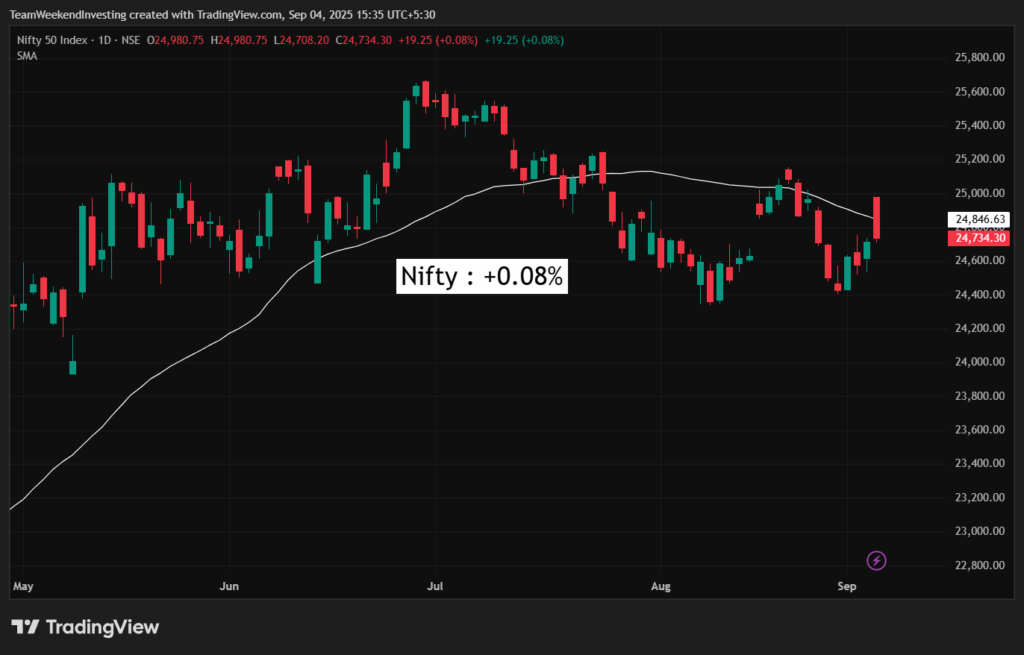Click the 23,200.00 price axis label
Image resolution: width=1024 pixels, height=655 pixels.
pos(980,498)
